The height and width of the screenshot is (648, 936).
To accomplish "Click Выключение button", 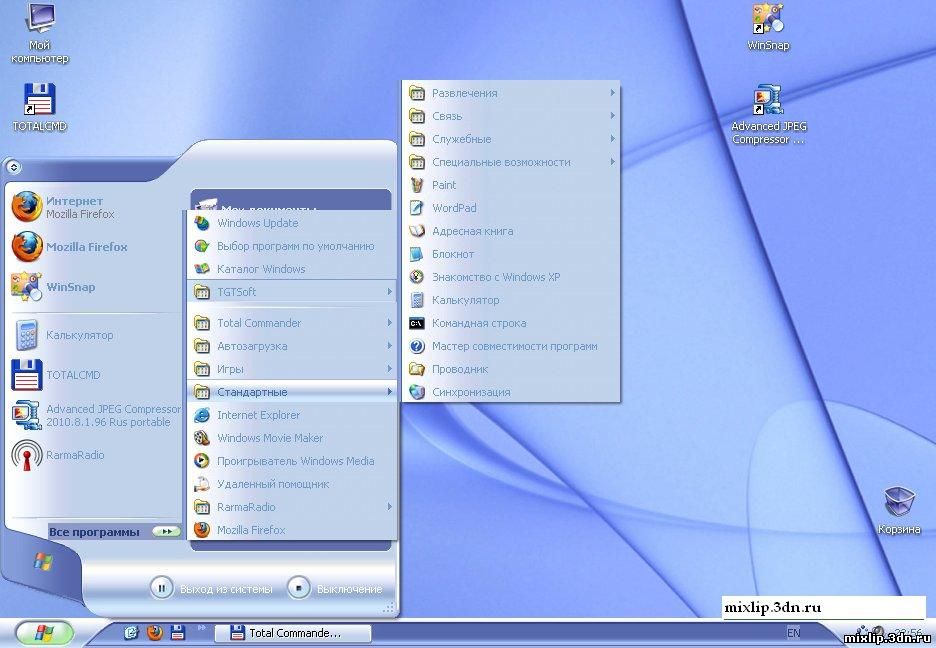I will pos(335,589).
